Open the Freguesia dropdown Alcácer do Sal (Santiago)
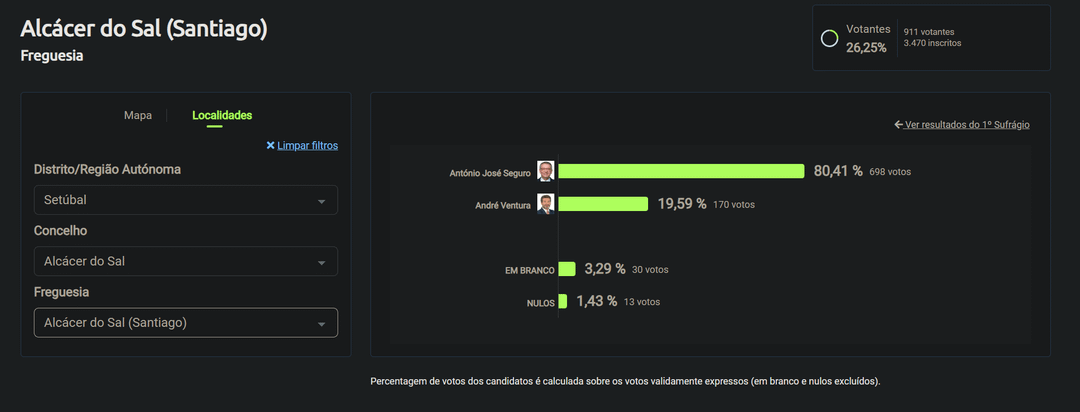Image resolution: width=1080 pixels, height=412 pixels. pos(186,322)
